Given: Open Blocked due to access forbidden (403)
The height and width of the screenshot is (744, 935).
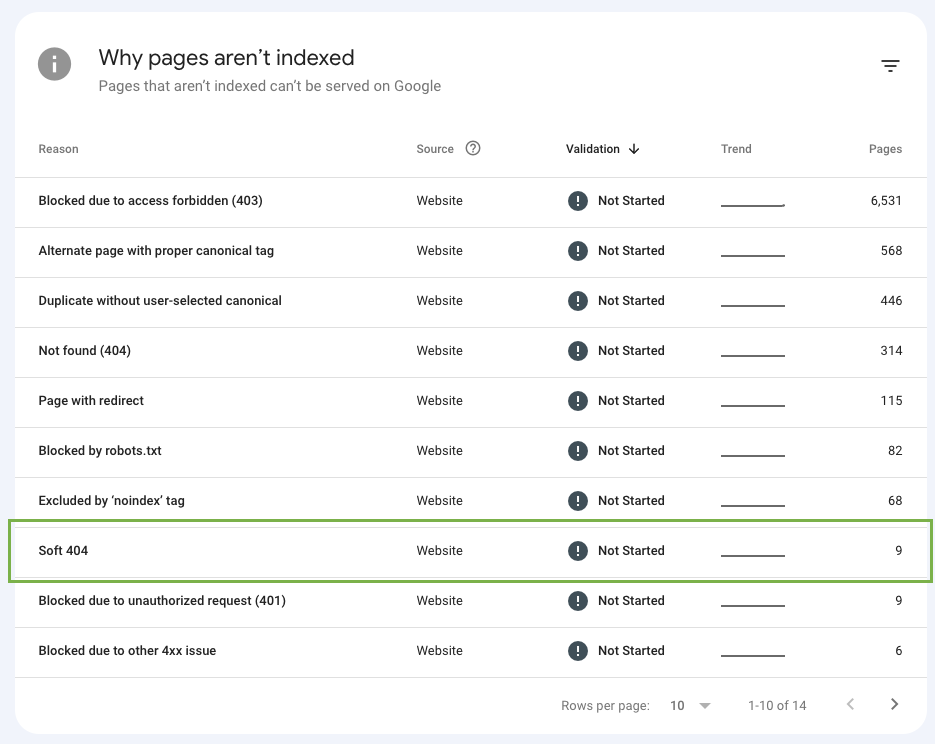Looking at the screenshot, I should pos(150,201).
